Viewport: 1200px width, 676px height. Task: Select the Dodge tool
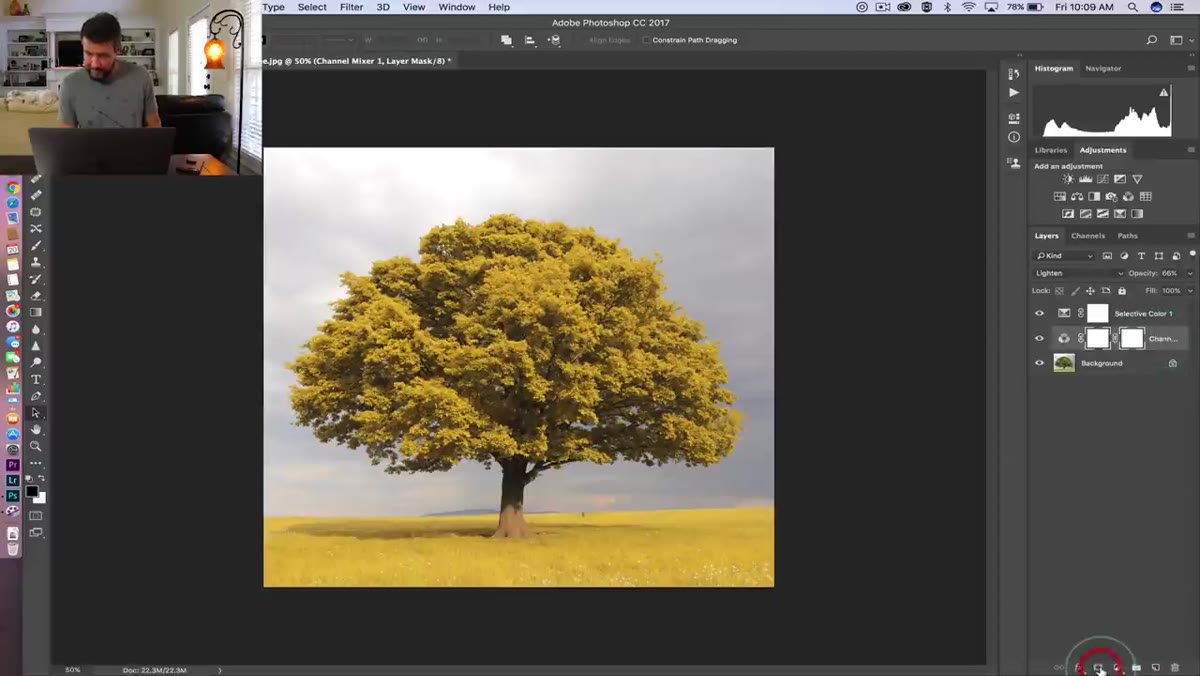click(x=36, y=362)
